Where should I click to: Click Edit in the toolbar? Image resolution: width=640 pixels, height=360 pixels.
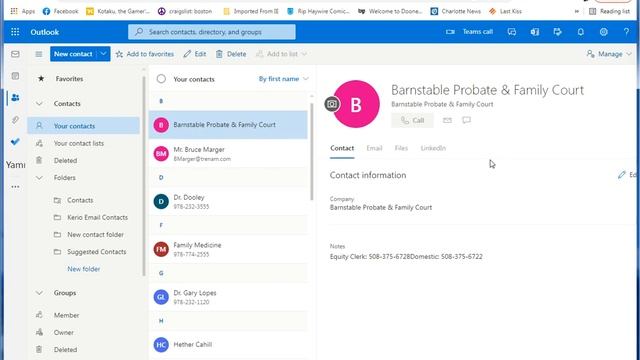tap(195, 54)
